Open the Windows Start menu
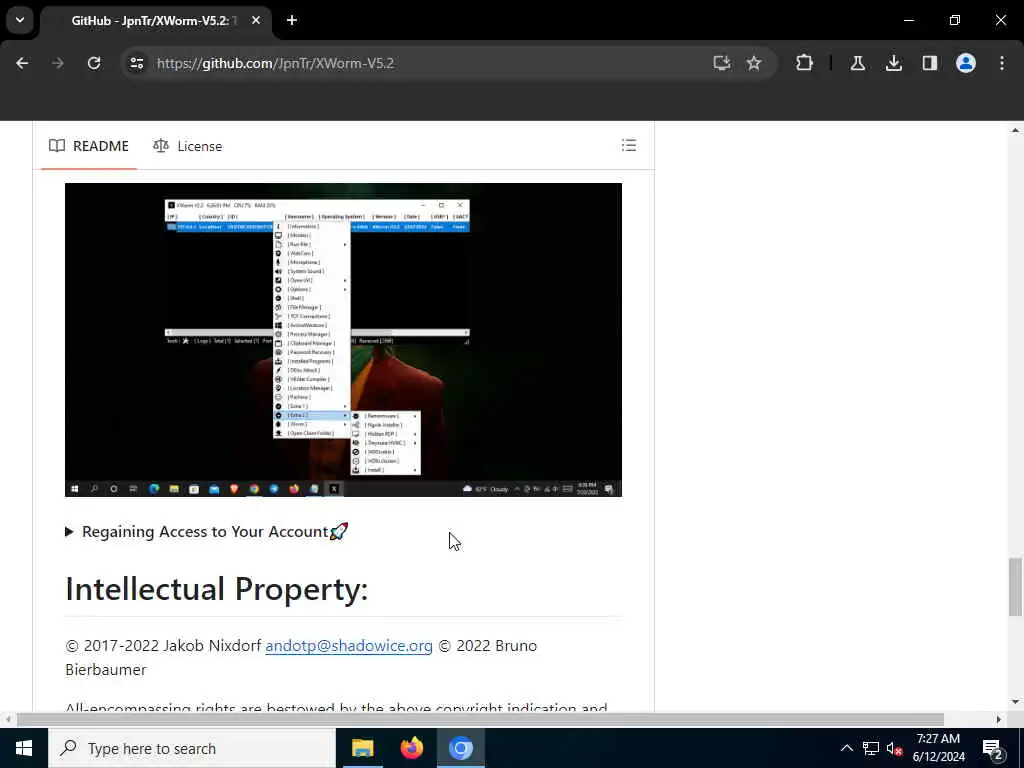The height and width of the screenshot is (768, 1024). point(24,748)
